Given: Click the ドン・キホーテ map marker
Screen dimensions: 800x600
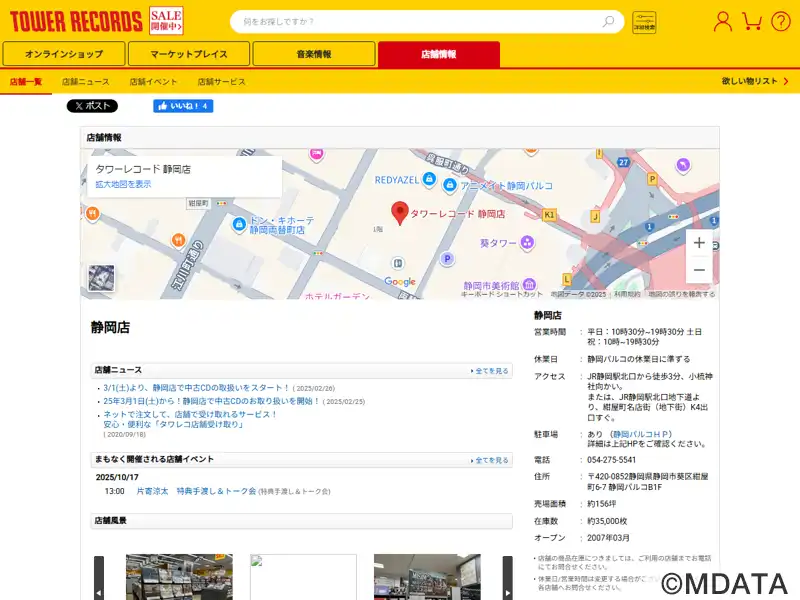Looking at the screenshot, I should [x=239, y=223].
